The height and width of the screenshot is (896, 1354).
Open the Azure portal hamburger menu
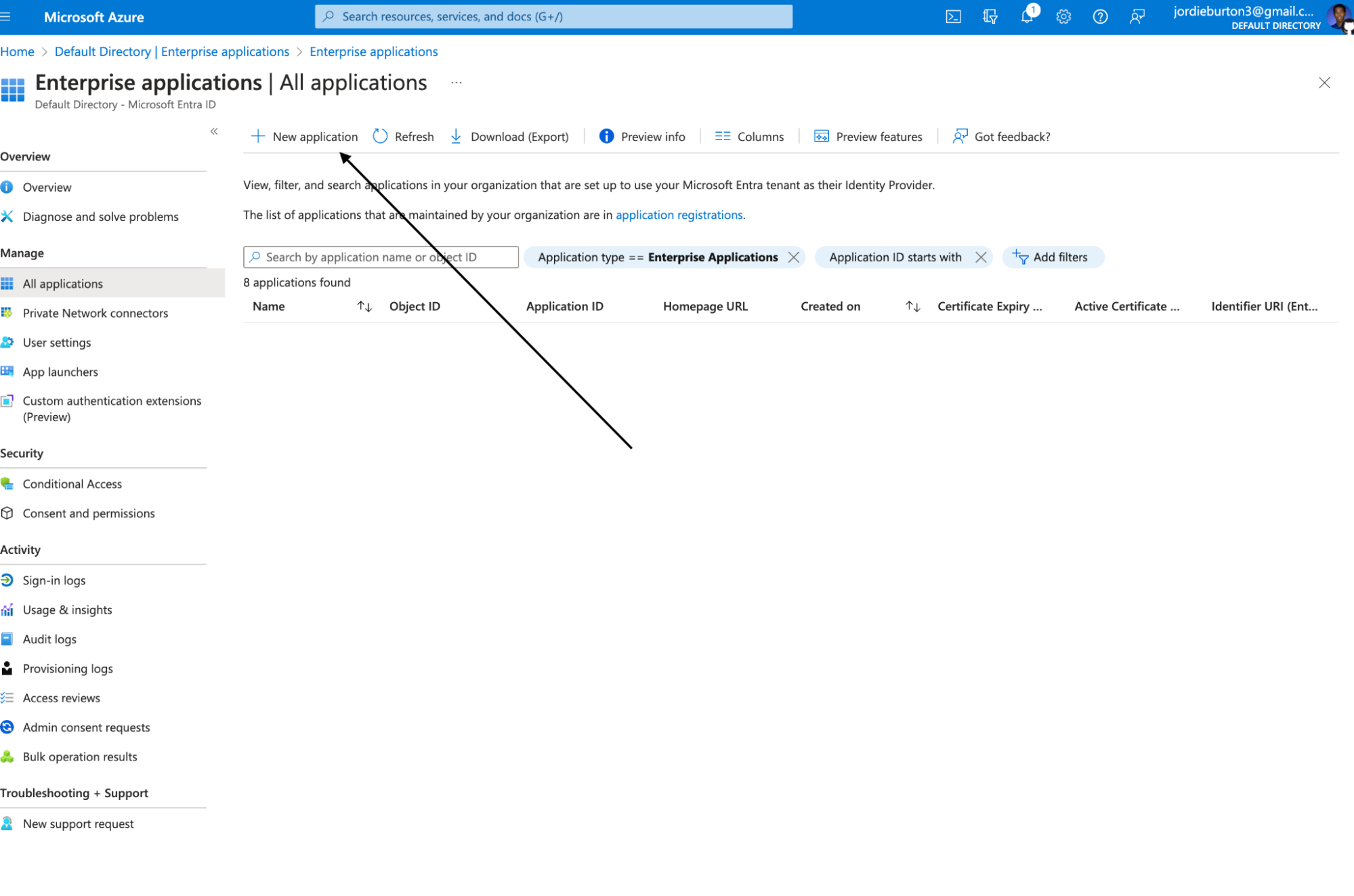tap(5, 17)
